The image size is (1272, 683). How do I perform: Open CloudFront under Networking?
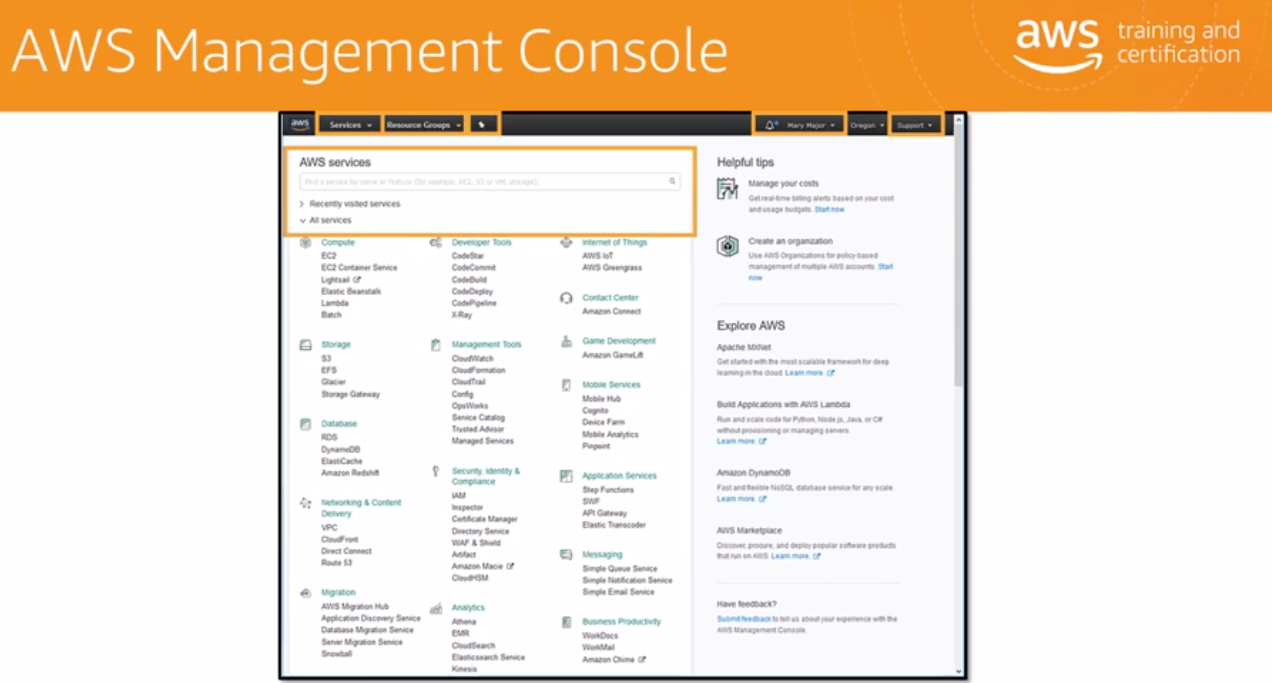click(x=340, y=539)
